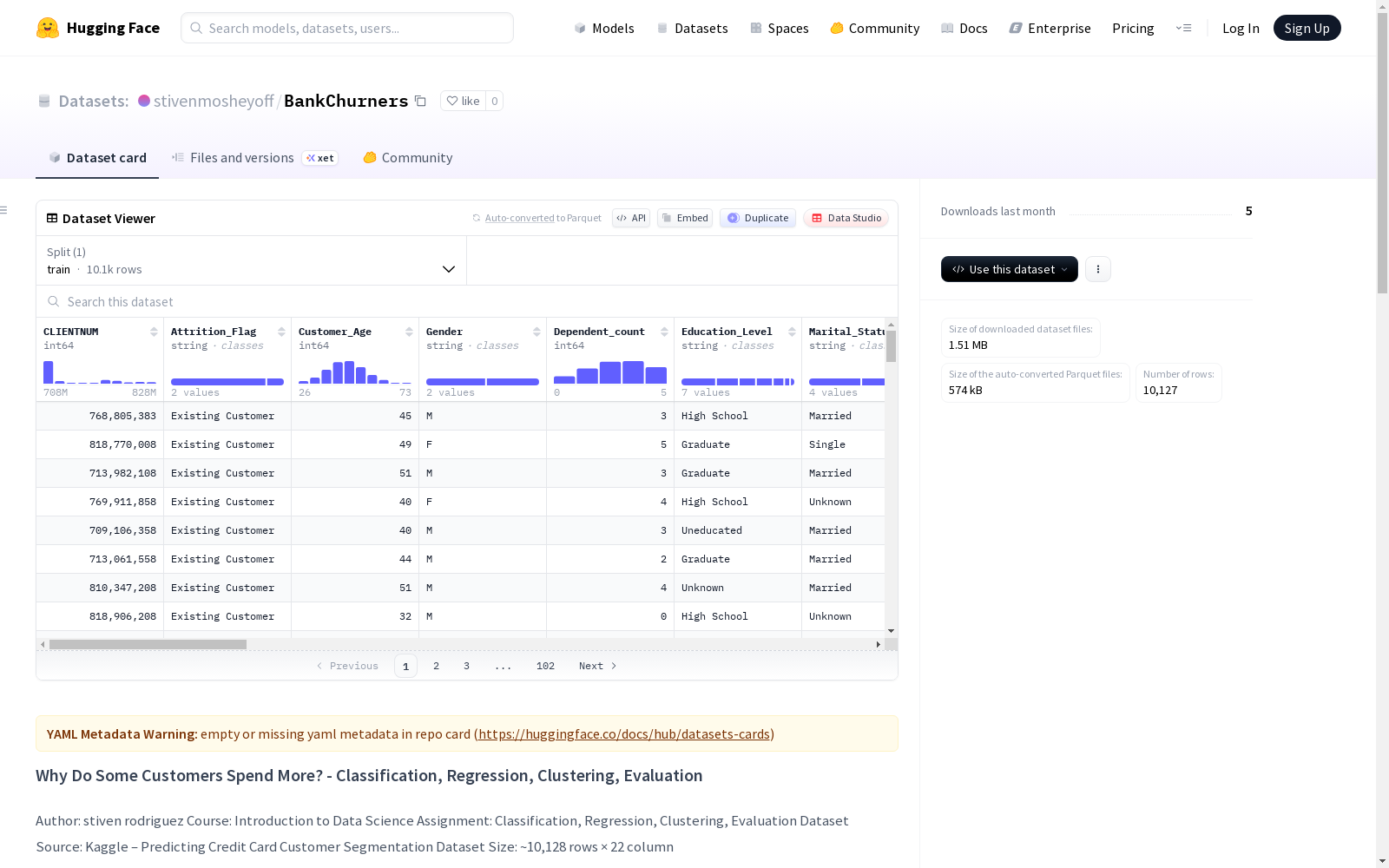The image size is (1389, 868).
Task: Click the CLIENTNUM cell 768,805,383
Action: 100,416
